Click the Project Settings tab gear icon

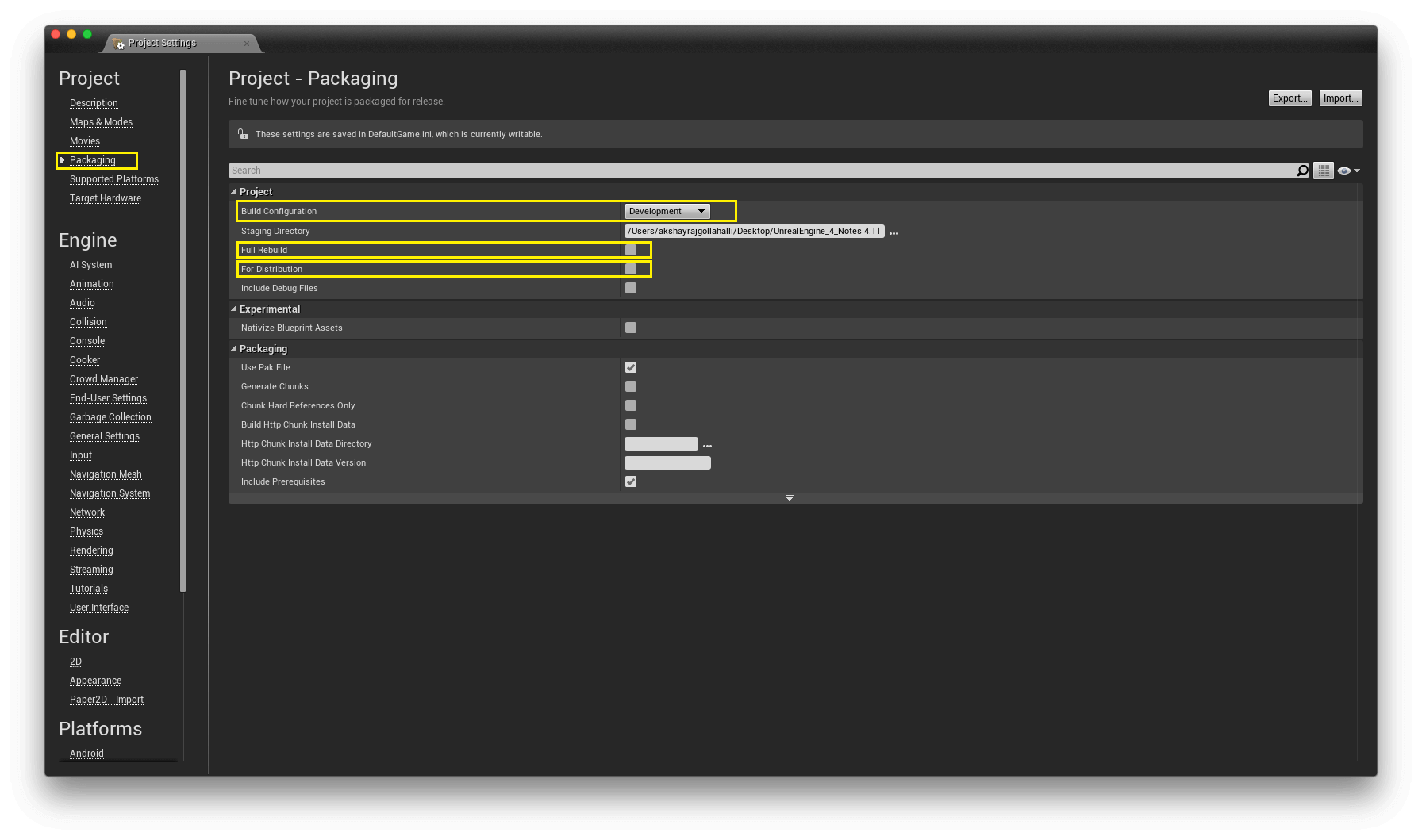point(117,44)
